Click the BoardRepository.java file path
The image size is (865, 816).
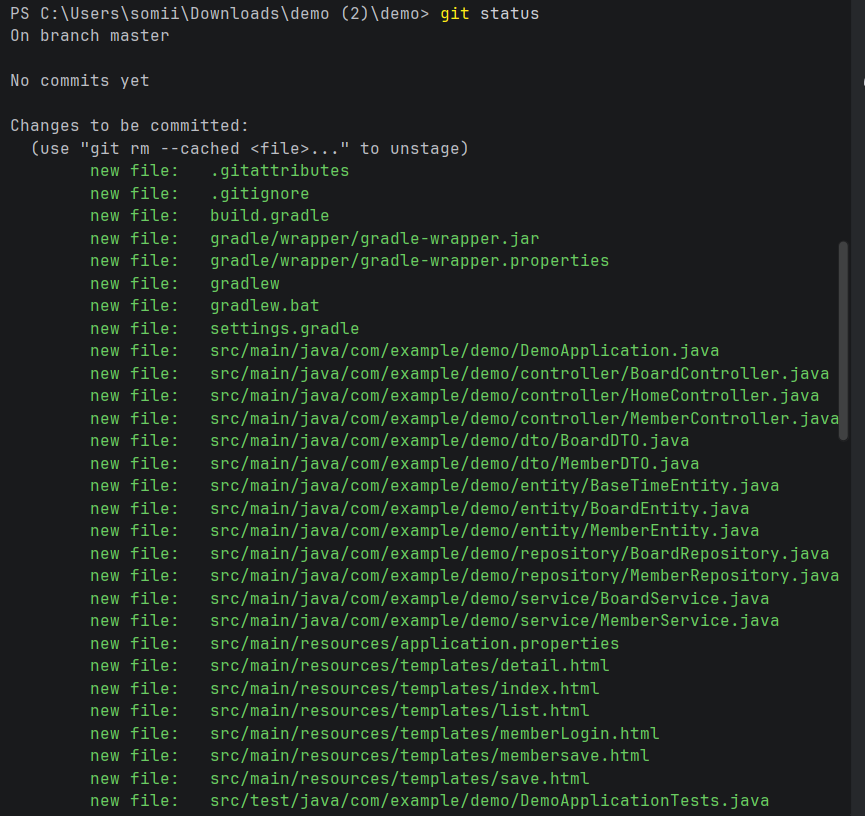[x=519, y=553]
